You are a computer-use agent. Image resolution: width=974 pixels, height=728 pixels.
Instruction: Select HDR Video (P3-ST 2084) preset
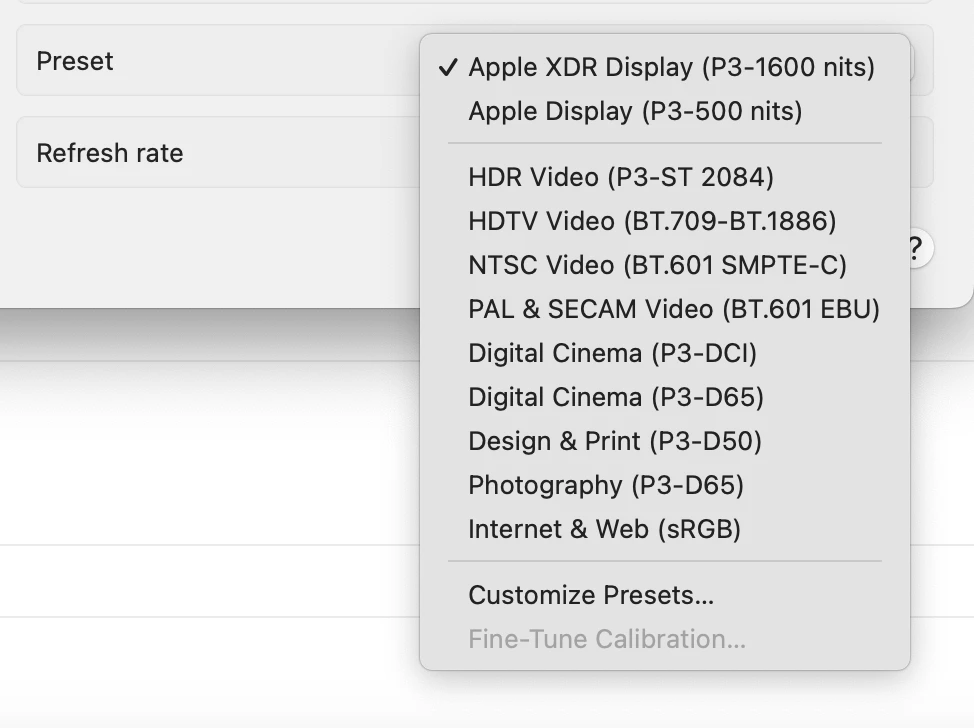coord(620,177)
